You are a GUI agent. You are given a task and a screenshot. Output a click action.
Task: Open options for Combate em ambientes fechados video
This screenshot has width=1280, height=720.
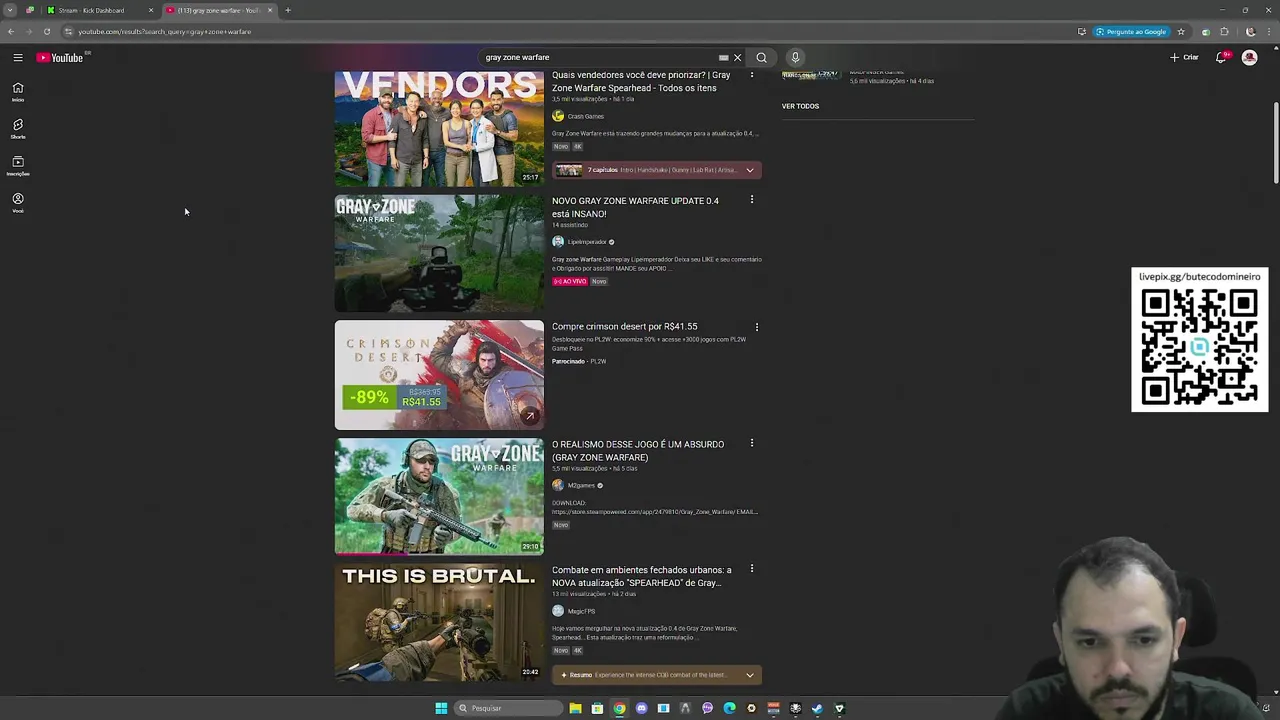[752, 569]
